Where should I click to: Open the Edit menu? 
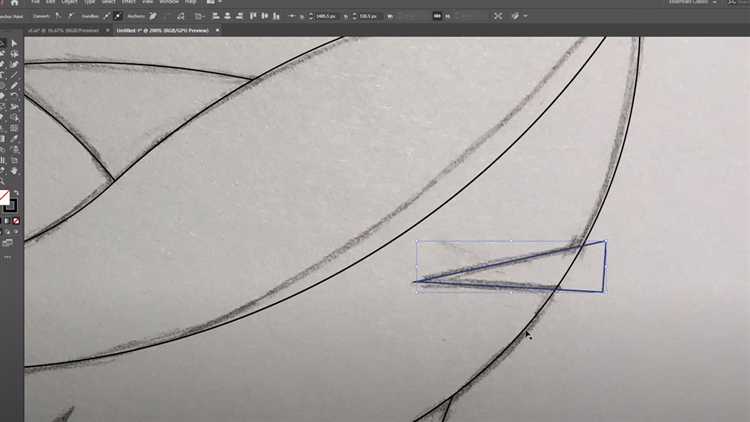(50, 2)
